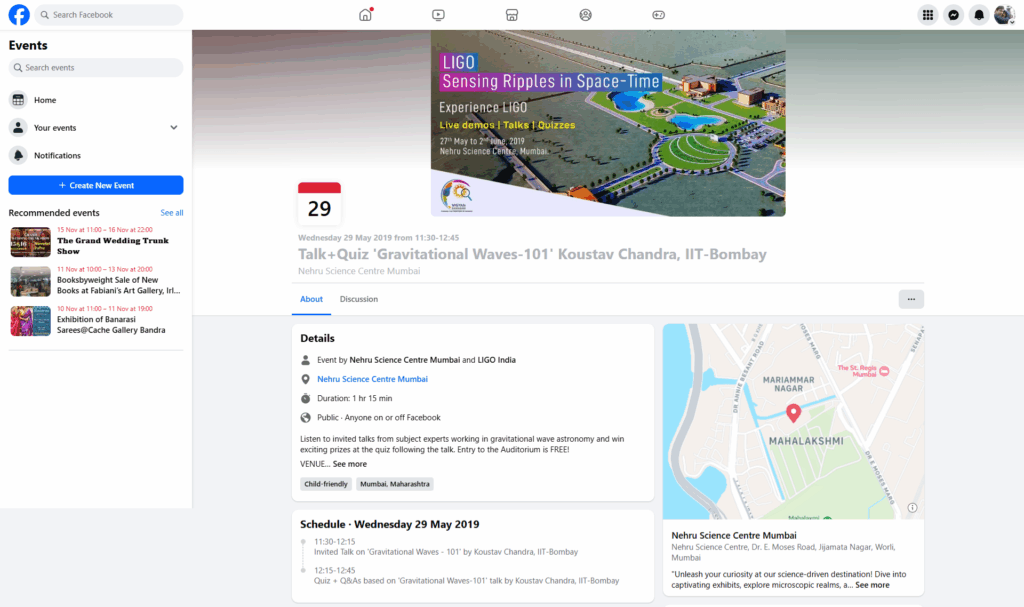Open the Groups icon in top bar
The image size is (1024, 607).
pos(585,15)
